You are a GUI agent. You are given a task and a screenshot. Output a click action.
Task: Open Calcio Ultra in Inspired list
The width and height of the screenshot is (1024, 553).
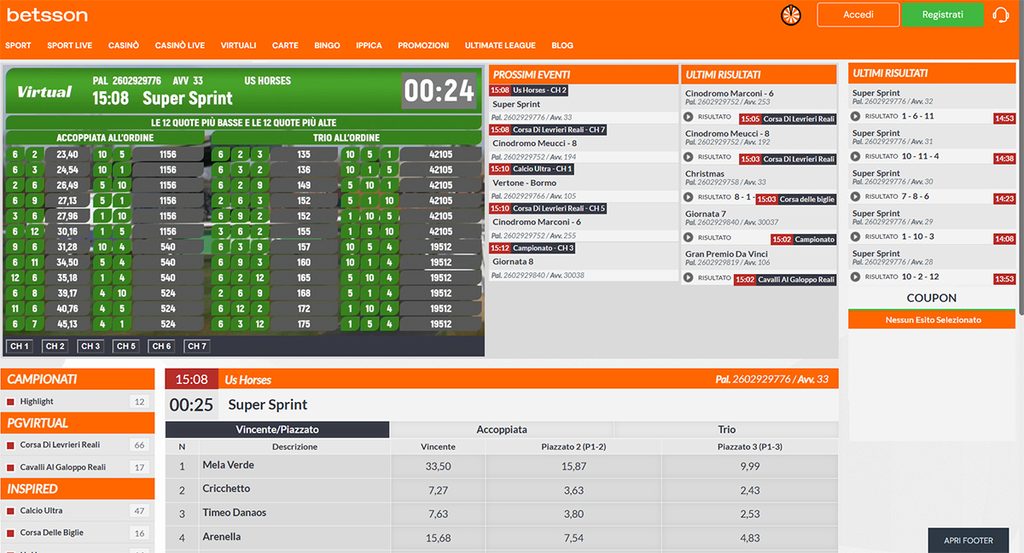pyautogui.click(x=78, y=511)
